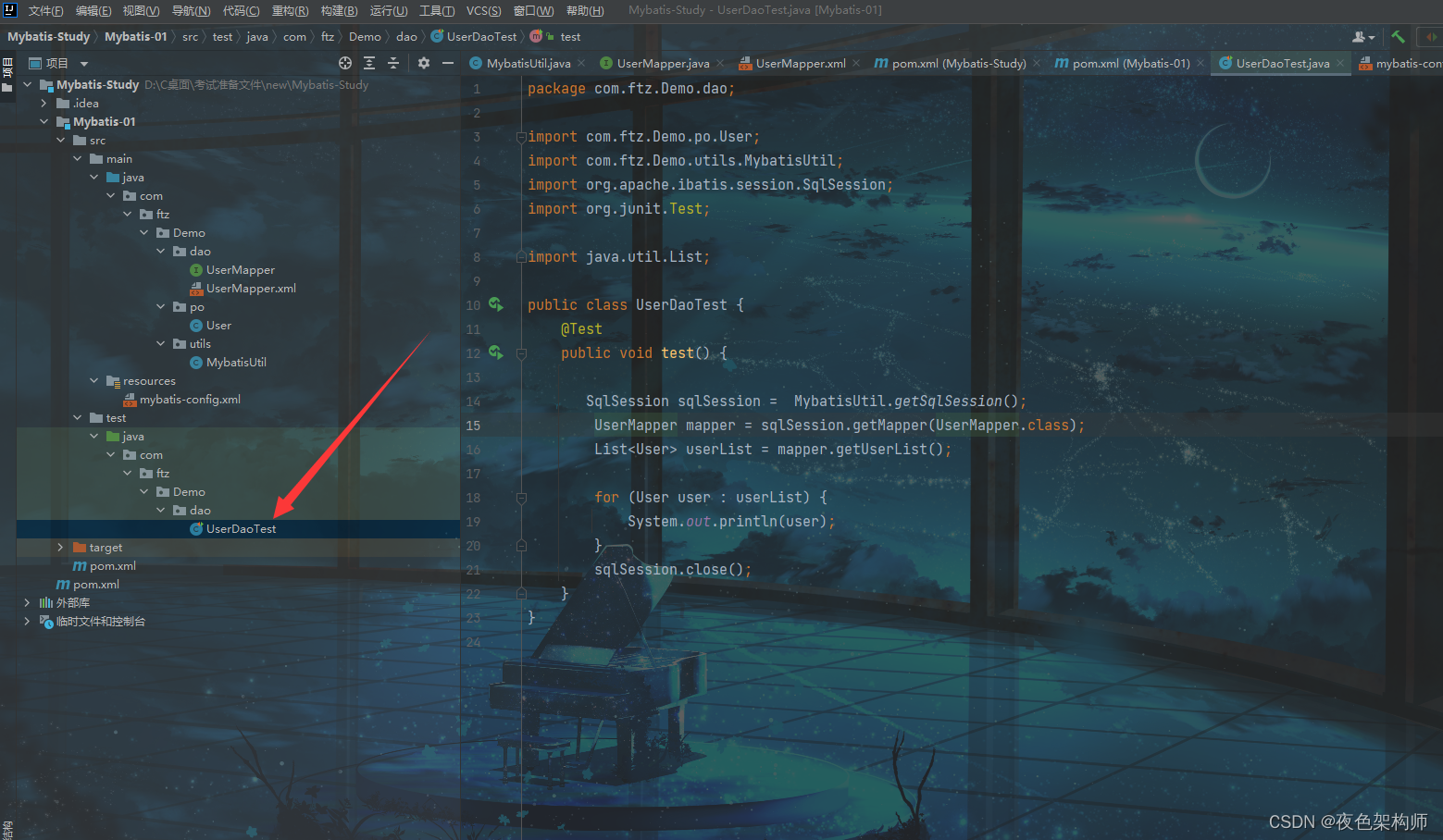The width and height of the screenshot is (1443, 840).
Task: Expand the 外部库 external libraries node
Action: (27, 603)
